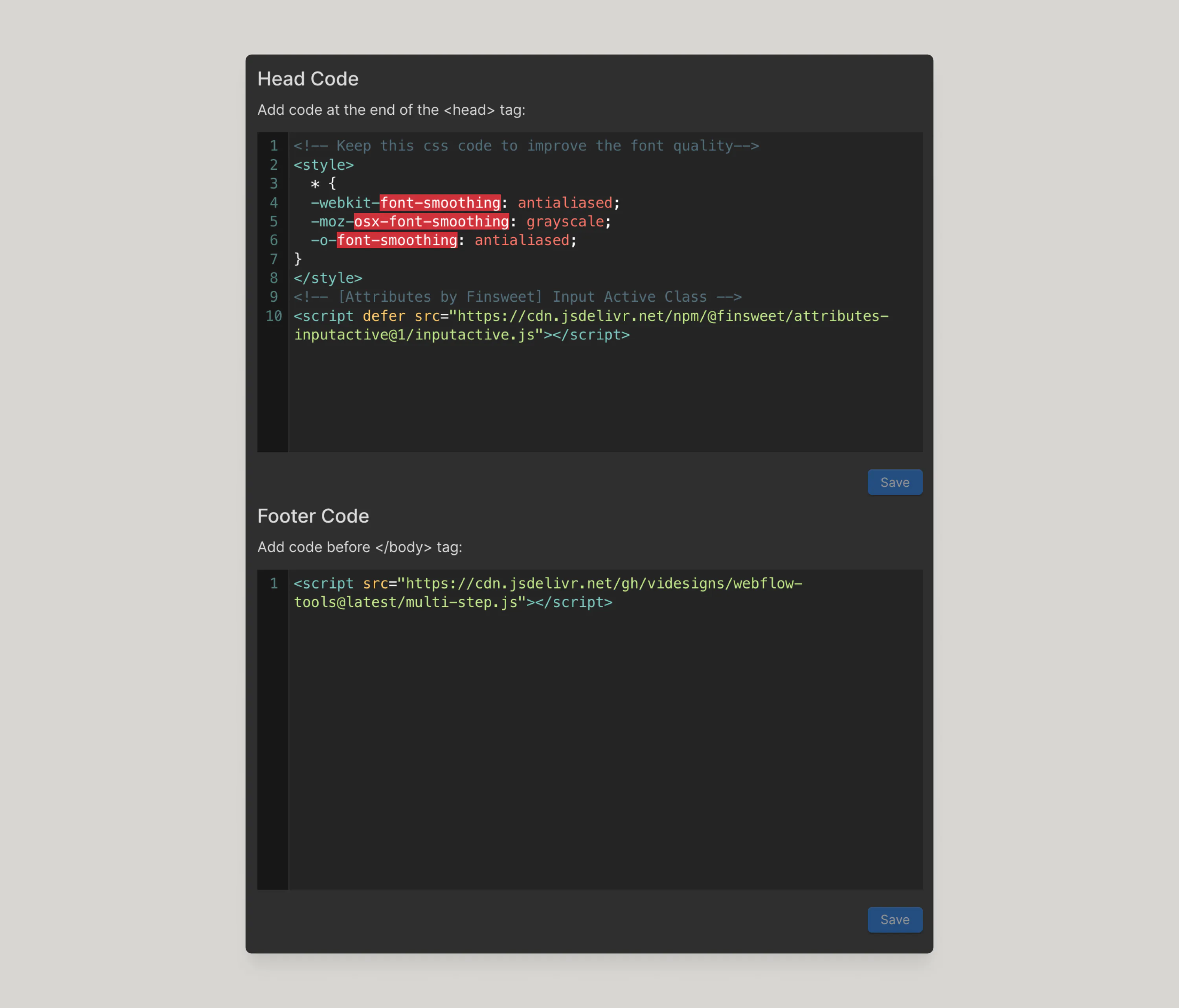Click the closing </style> tag

(328, 278)
